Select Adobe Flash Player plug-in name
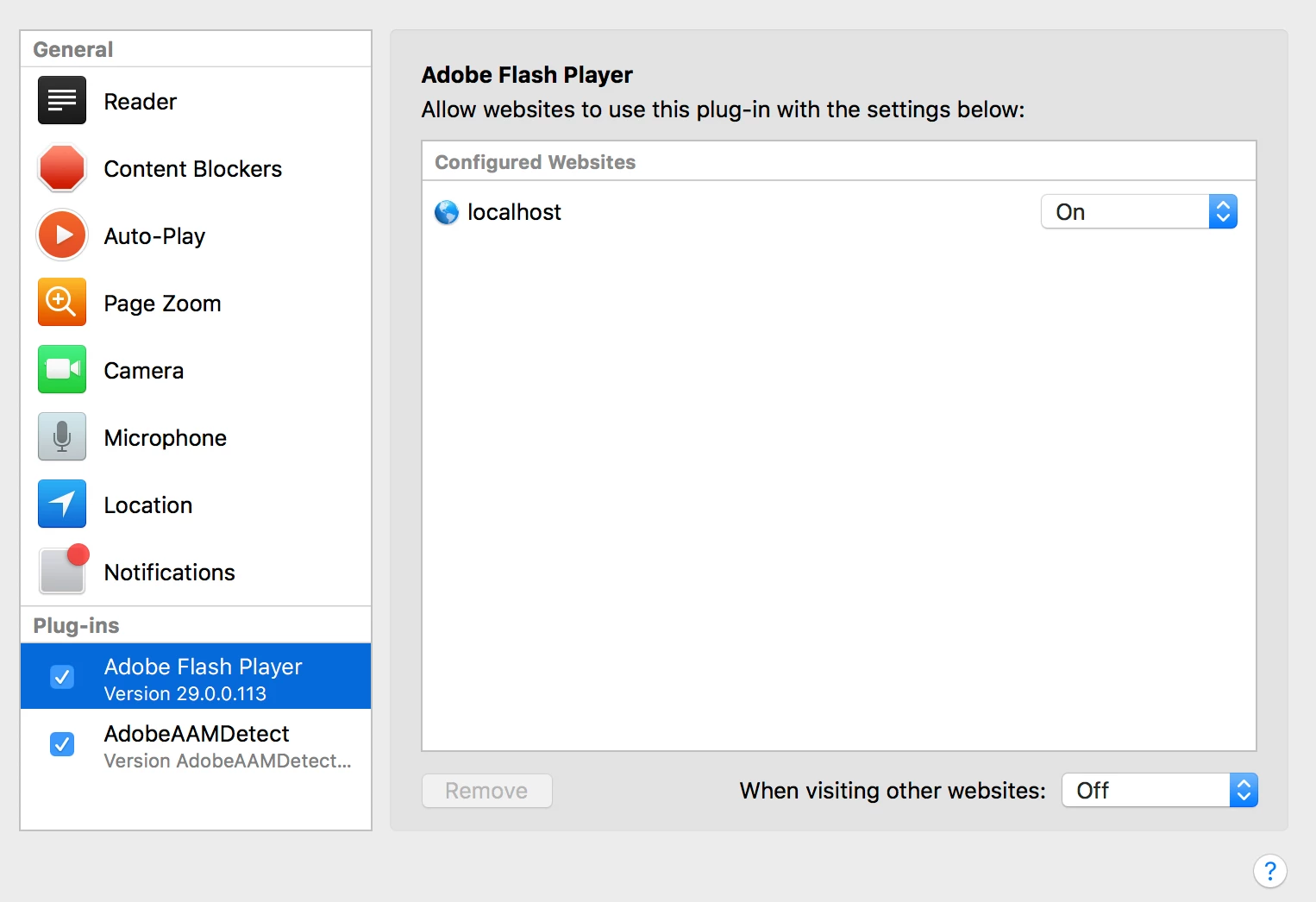This screenshot has height=902, width=1316. [x=204, y=667]
